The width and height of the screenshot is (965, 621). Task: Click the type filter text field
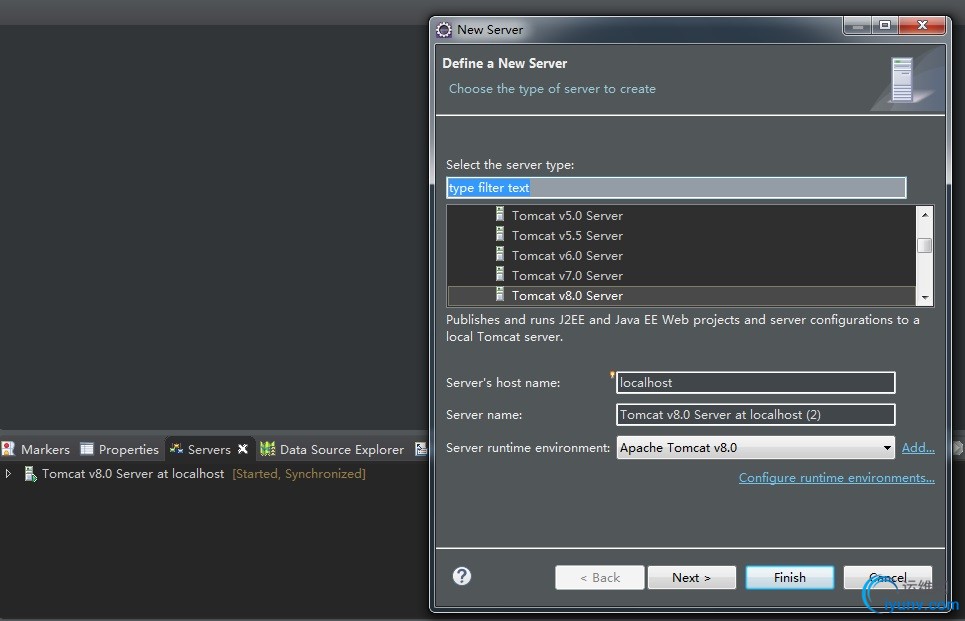coord(676,188)
